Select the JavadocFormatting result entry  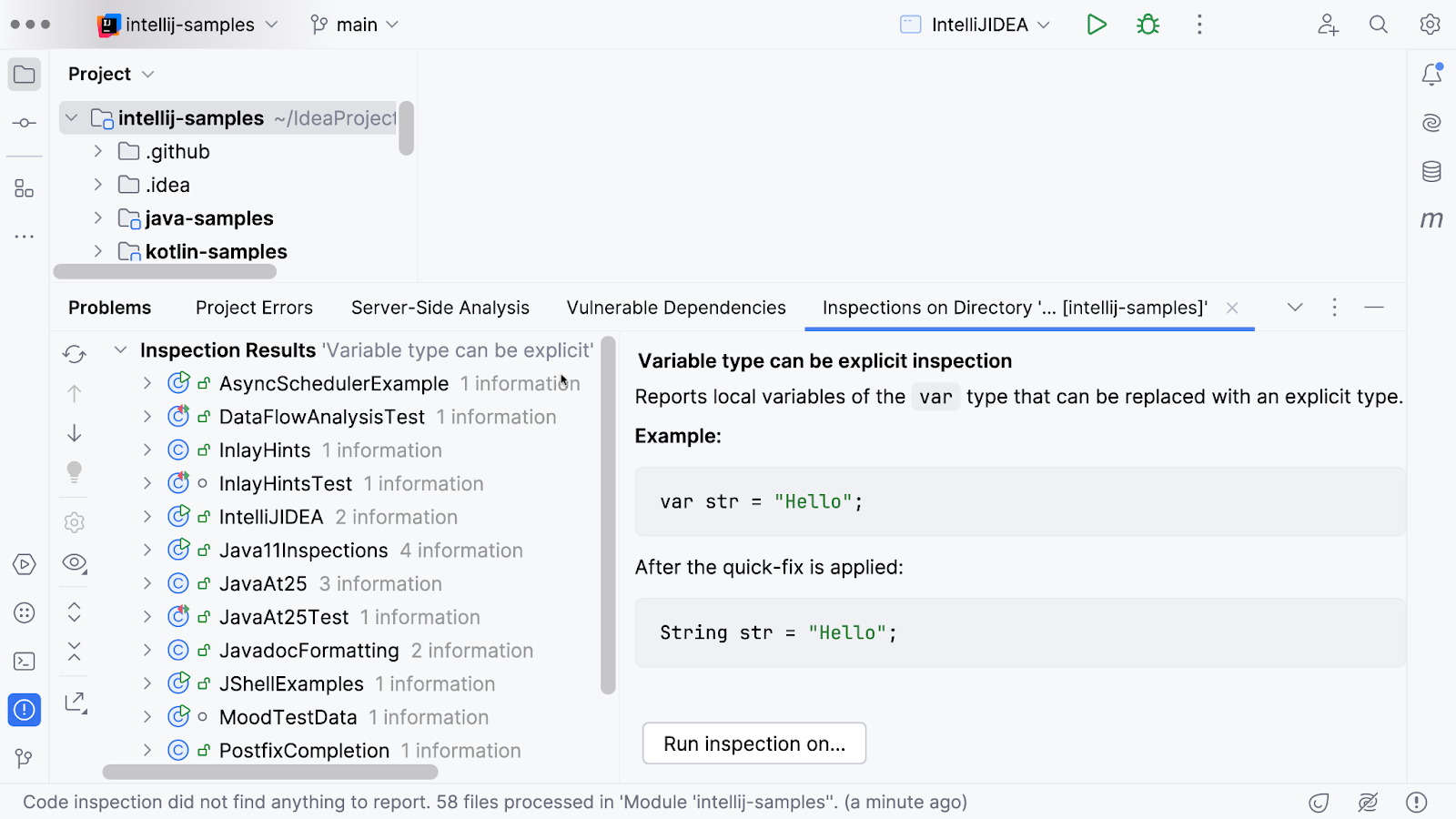tap(308, 651)
